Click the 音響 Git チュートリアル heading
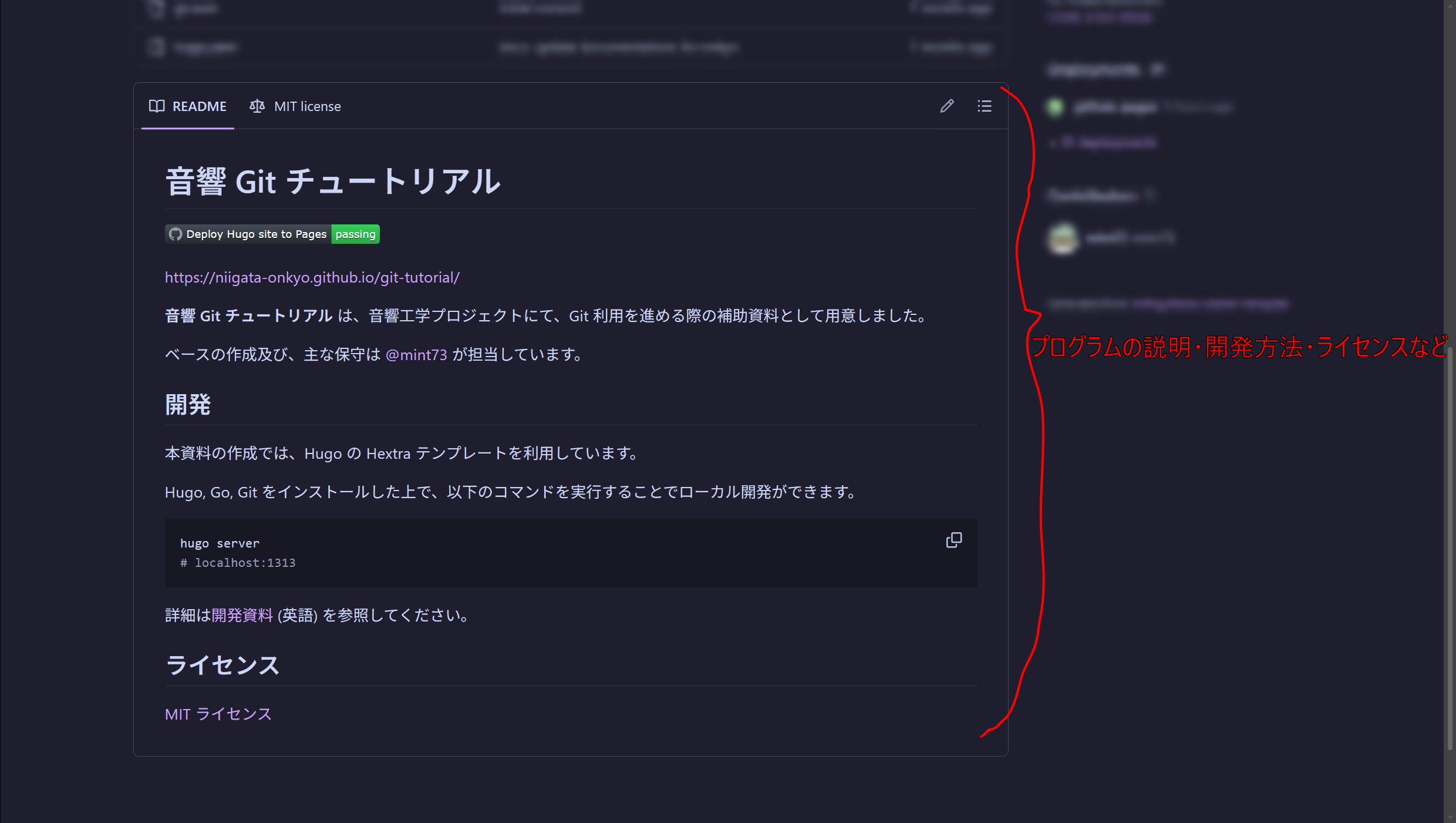Image resolution: width=1456 pixels, height=823 pixels. point(333,181)
